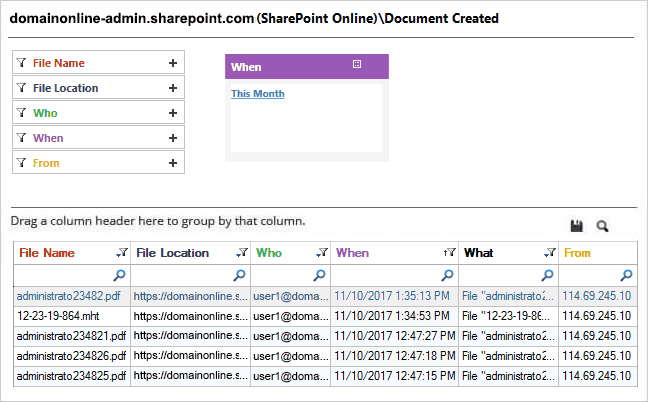648x402 pixels.
Task: Click the funnel icon beside Who filter
Action: 21,113
